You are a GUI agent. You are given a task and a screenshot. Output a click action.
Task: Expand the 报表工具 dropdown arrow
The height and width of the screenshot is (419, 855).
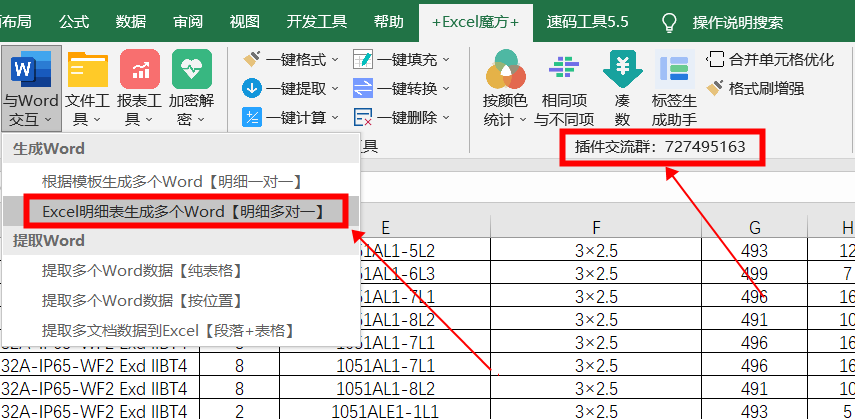150,119
